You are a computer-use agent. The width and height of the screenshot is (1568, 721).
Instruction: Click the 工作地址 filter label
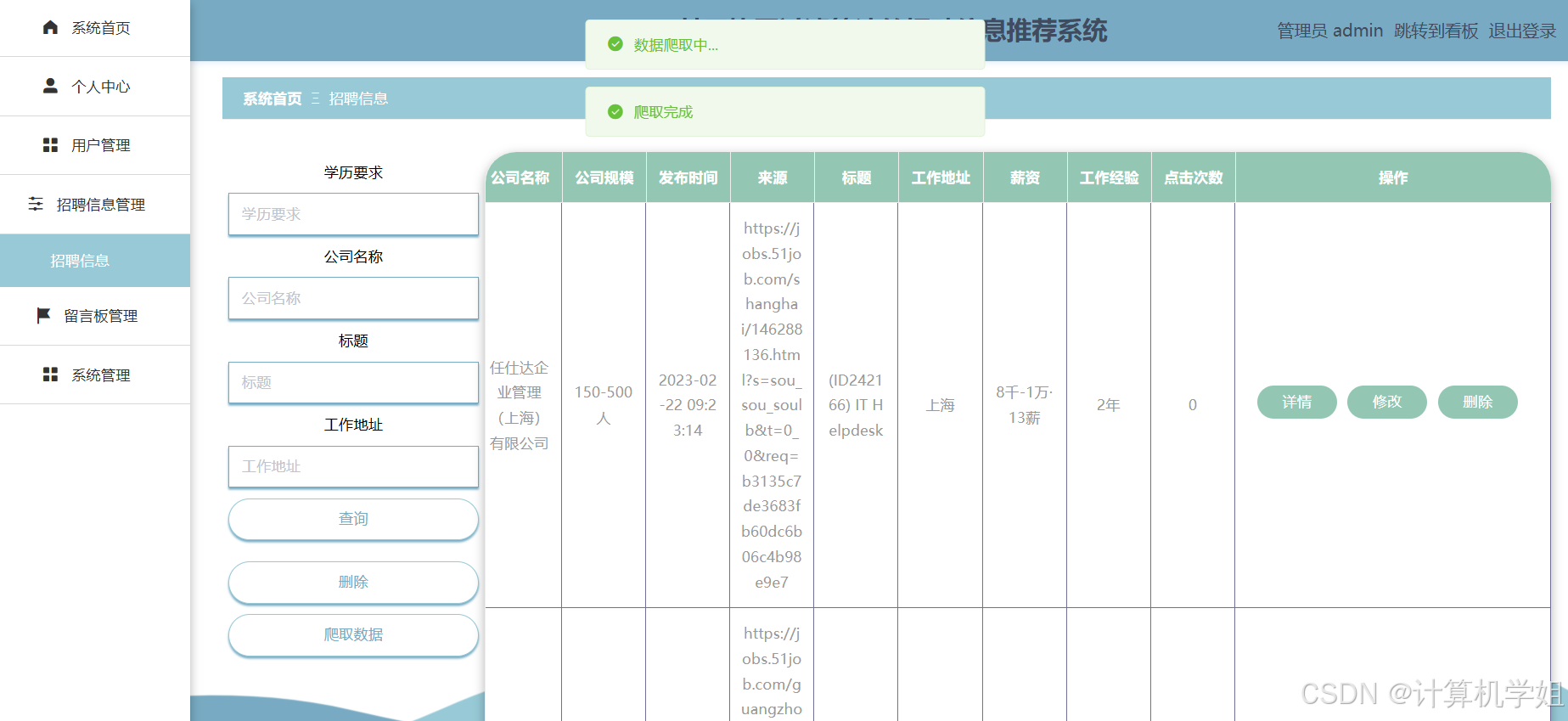(353, 425)
